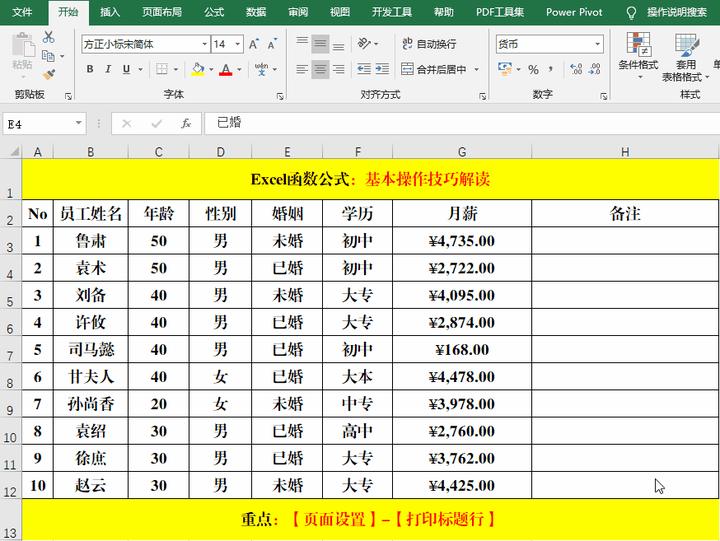Apply red font color A
Image resolution: width=720 pixels, height=541 pixels.
click(225, 69)
